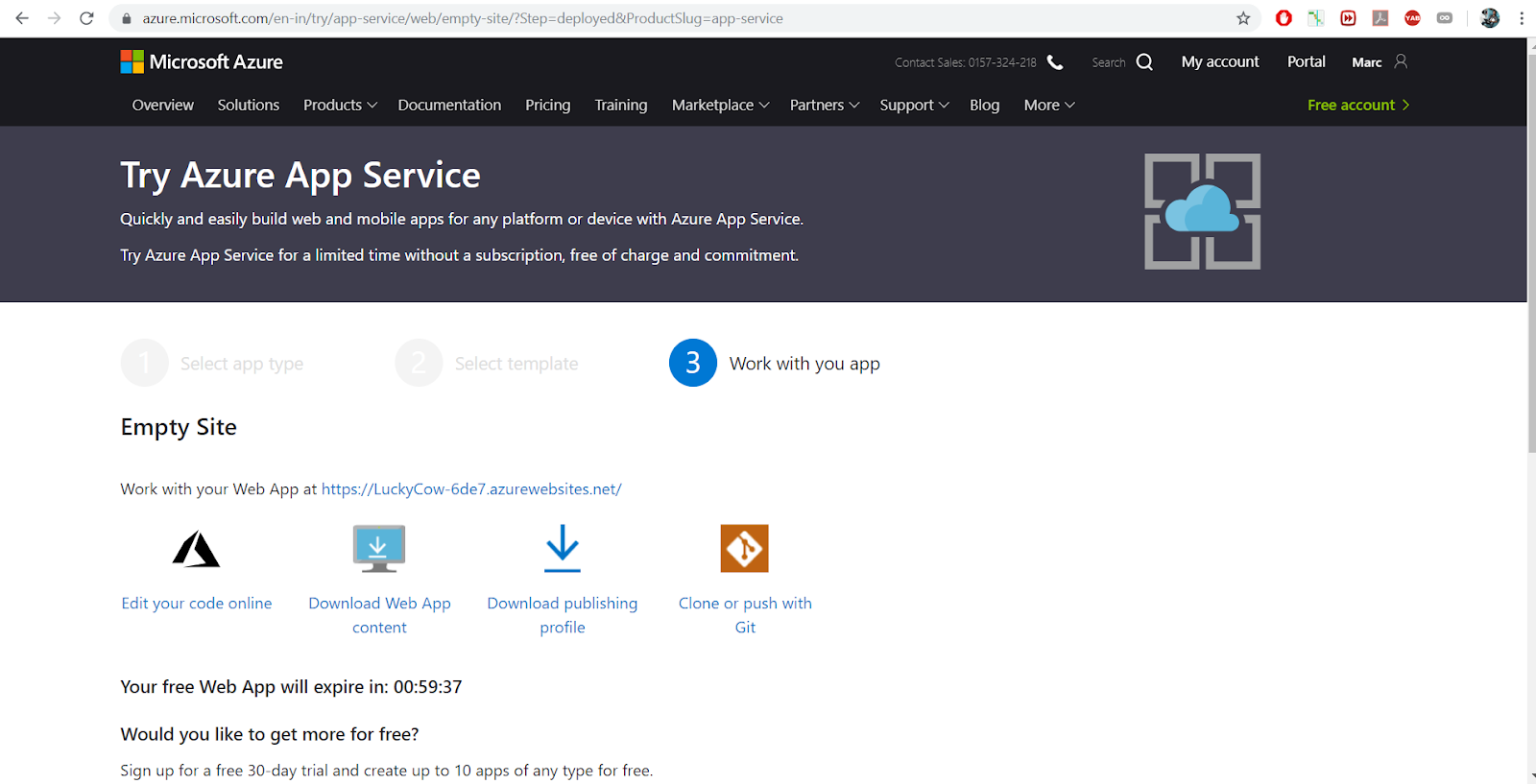The image size is (1536, 784).
Task: Click Download Web App content link
Action: click(x=379, y=615)
